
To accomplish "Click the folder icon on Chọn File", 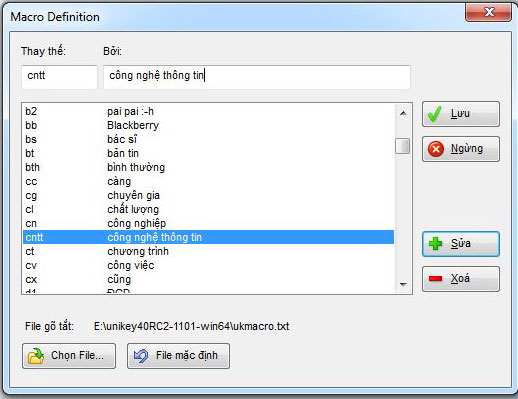I will pos(36,356).
